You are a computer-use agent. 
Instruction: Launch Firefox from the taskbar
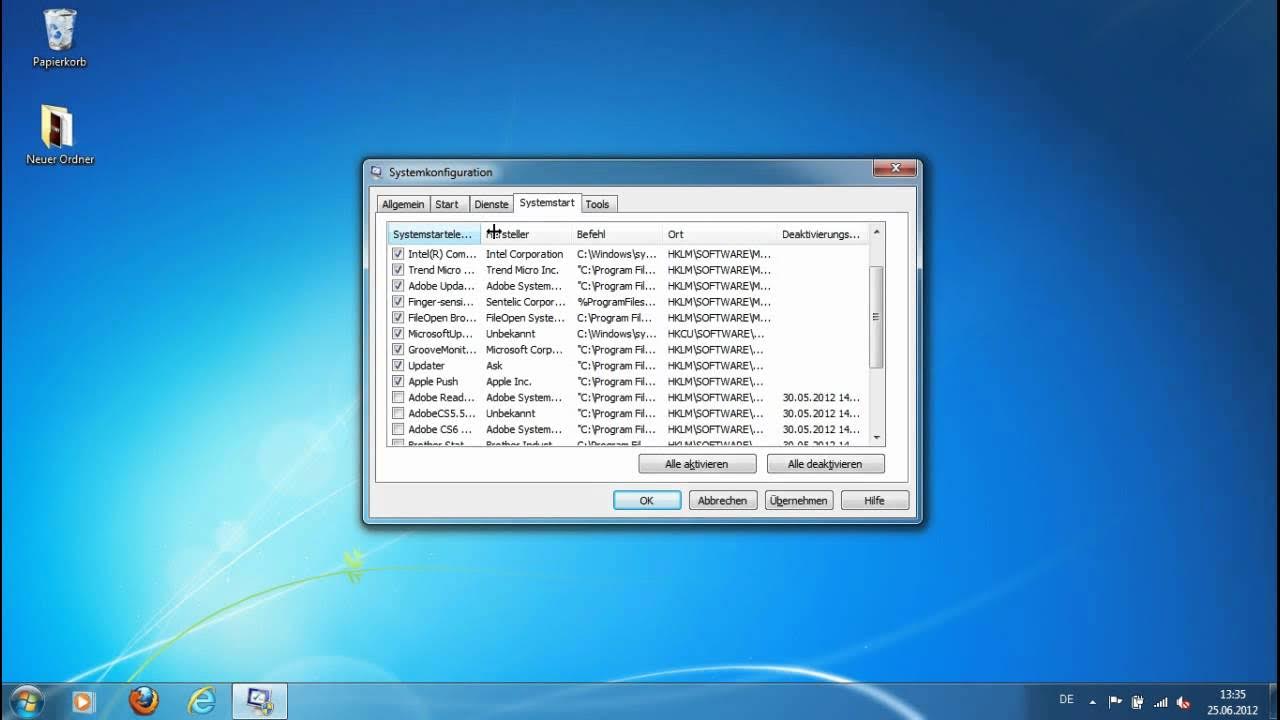pos(144,701)
